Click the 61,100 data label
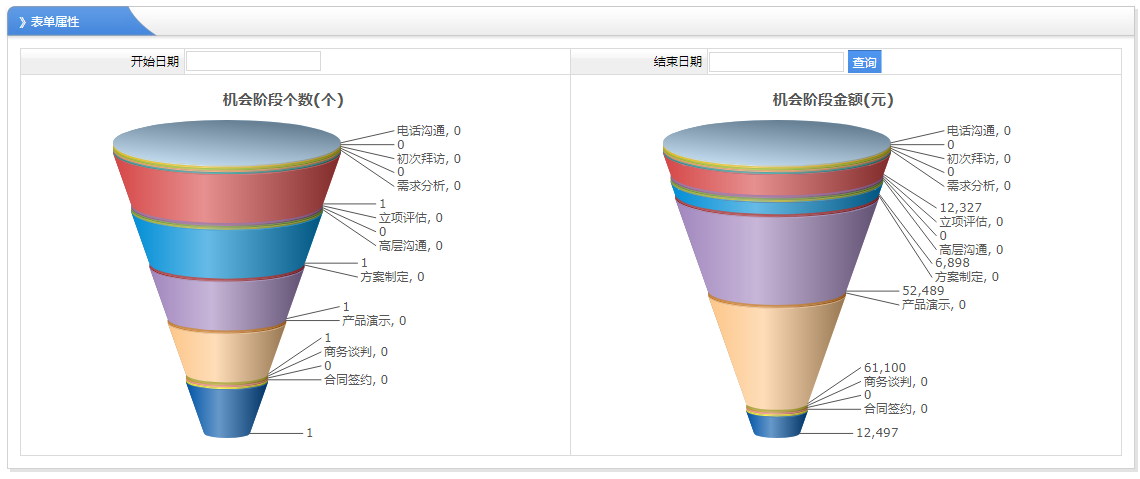Image resolution: width=1140 pixels, height=479 pixels. [x=884, y=368]
